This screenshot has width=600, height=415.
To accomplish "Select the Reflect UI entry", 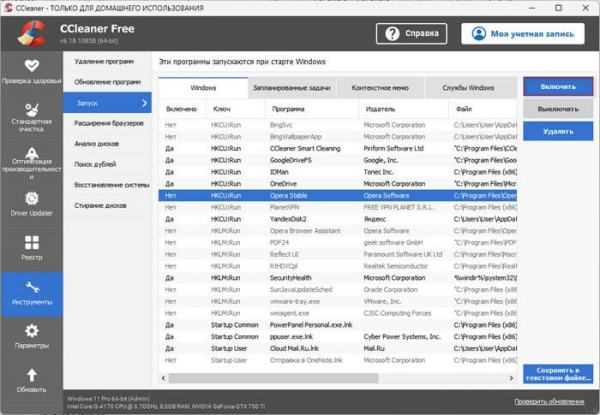I will [338, 254].
